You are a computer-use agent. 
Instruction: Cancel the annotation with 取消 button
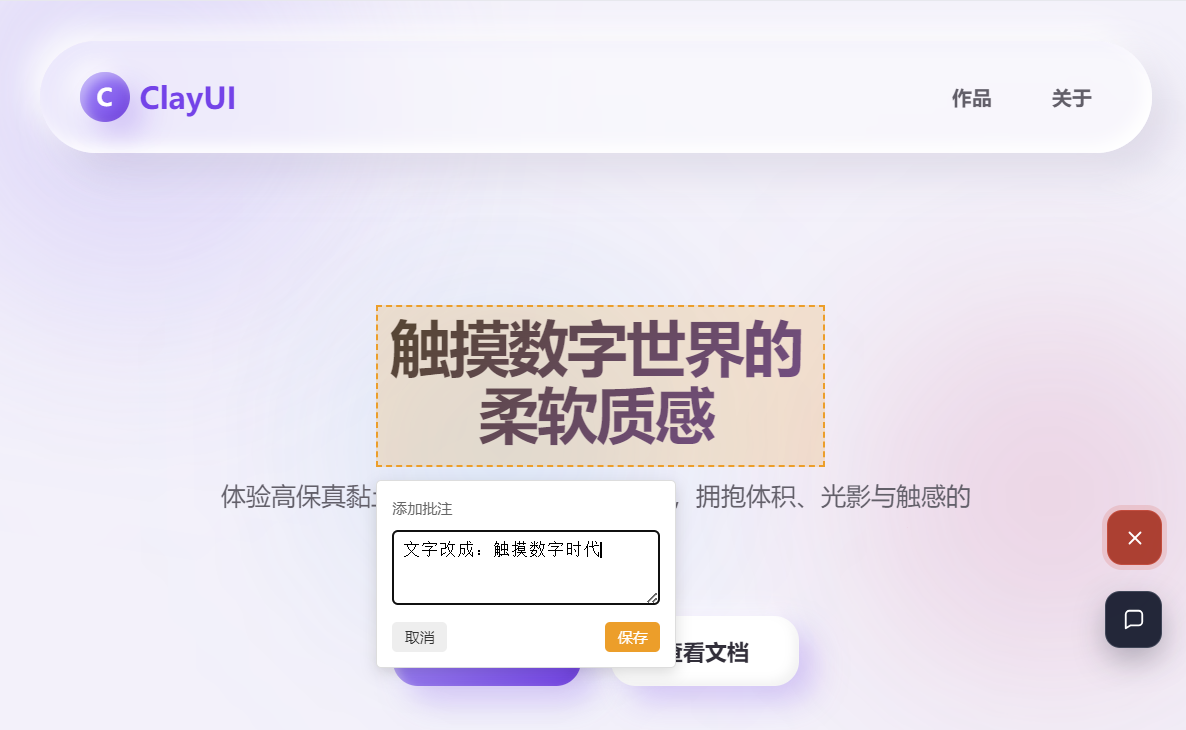419,637
